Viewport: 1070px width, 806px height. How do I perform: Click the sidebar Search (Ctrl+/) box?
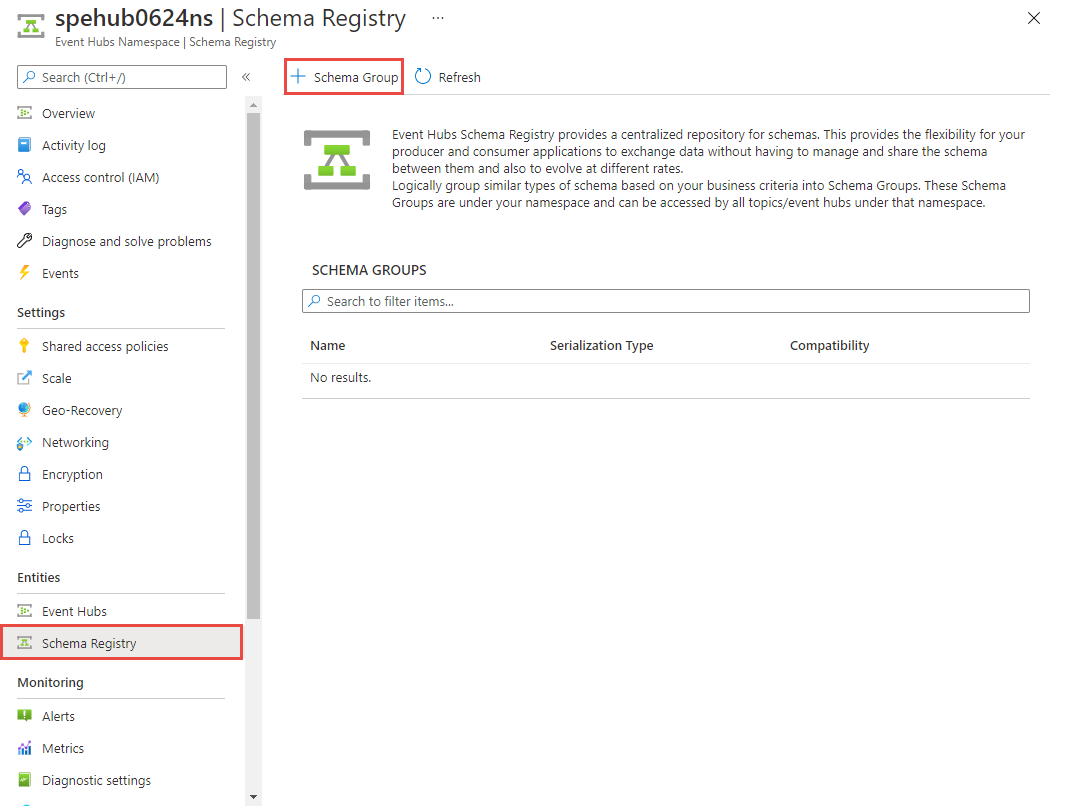[122, 77]
